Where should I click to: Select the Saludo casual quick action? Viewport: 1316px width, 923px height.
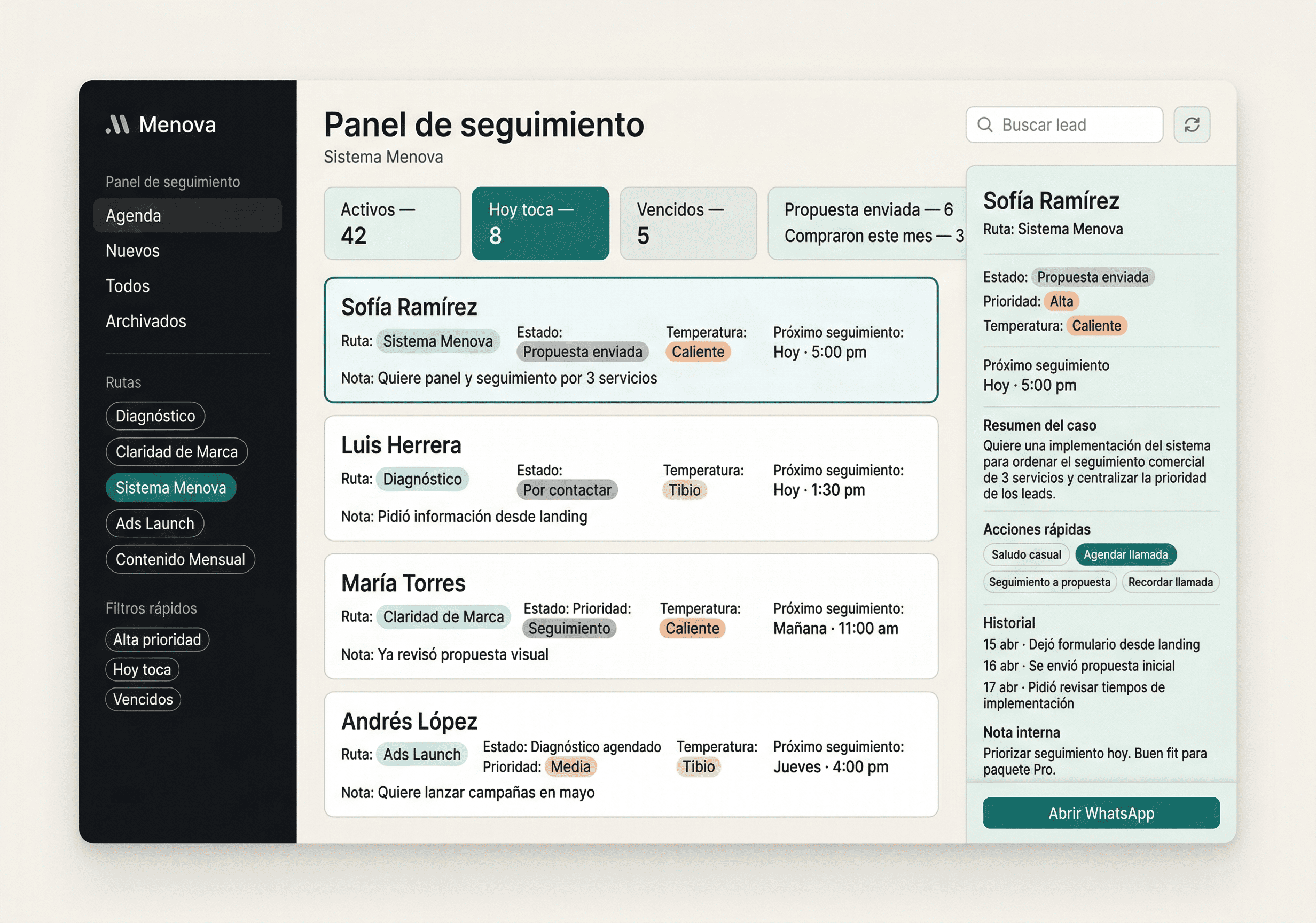(1026, 554)
